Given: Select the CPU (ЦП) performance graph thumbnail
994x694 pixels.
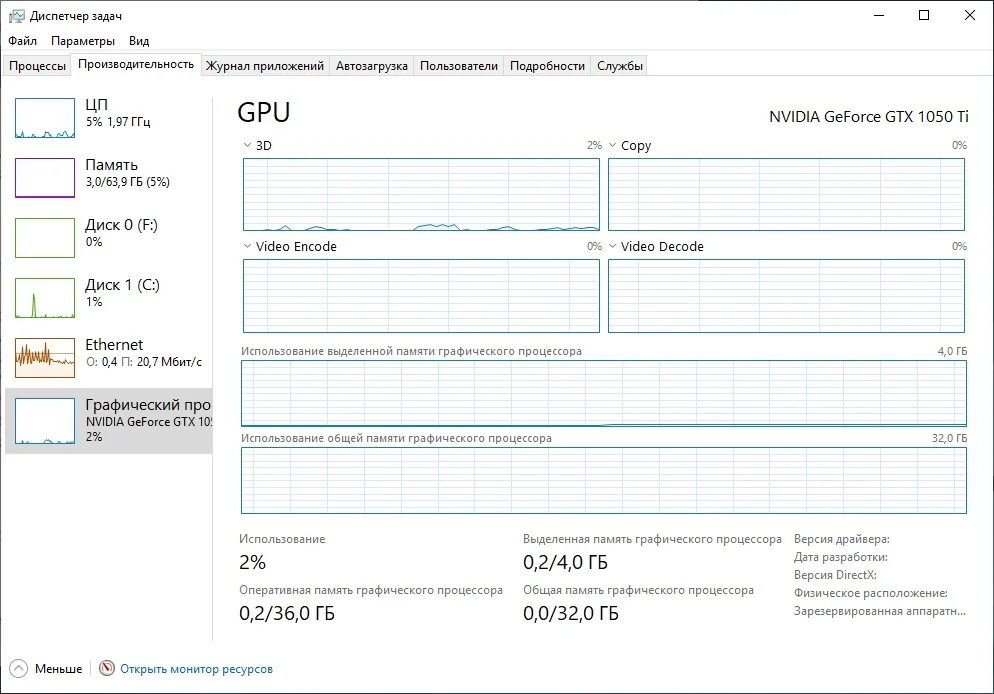Looking at the screenshot, I should (x=45, y=118).
